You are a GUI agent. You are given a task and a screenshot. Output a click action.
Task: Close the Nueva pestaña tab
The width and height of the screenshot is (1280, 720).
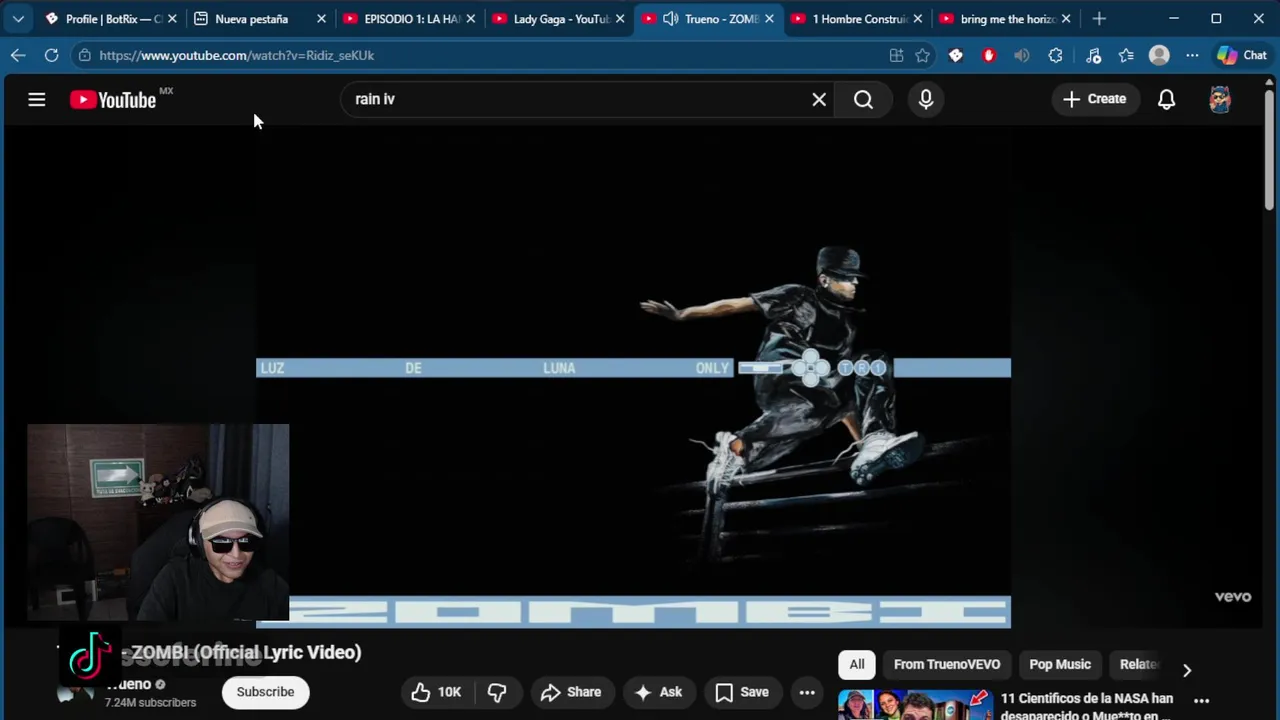322,18
